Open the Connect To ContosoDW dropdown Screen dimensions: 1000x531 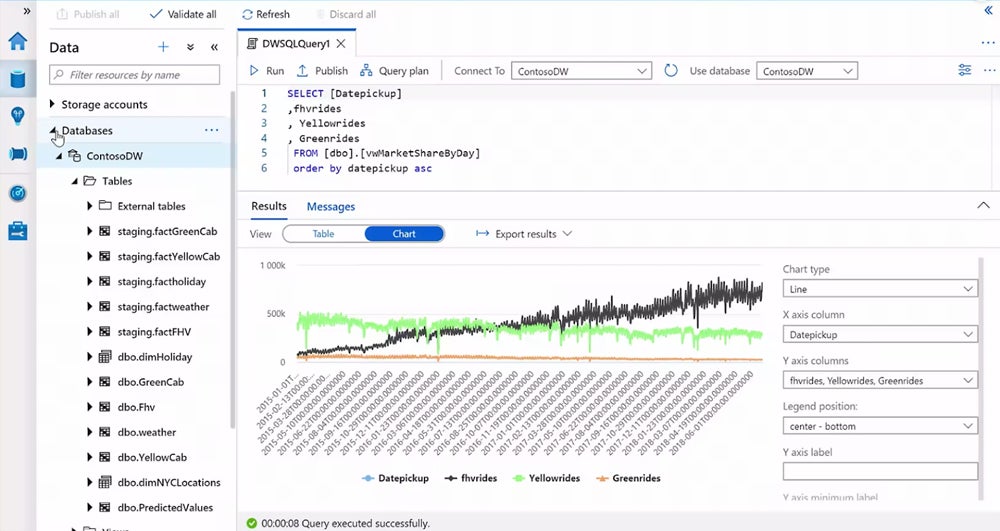[582, 71]
